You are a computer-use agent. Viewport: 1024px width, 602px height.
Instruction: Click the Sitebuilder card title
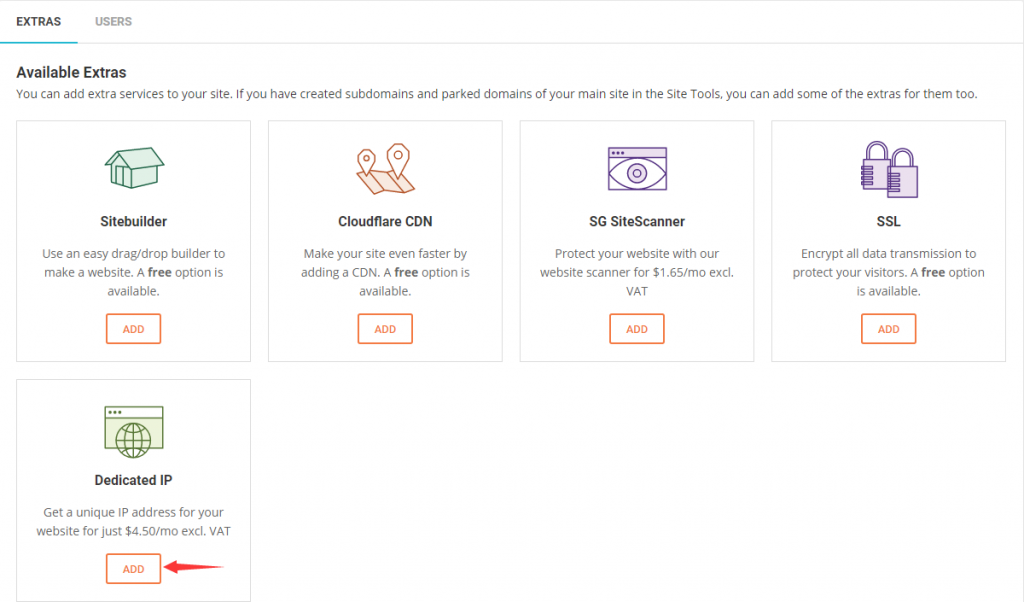pos(133,221)
